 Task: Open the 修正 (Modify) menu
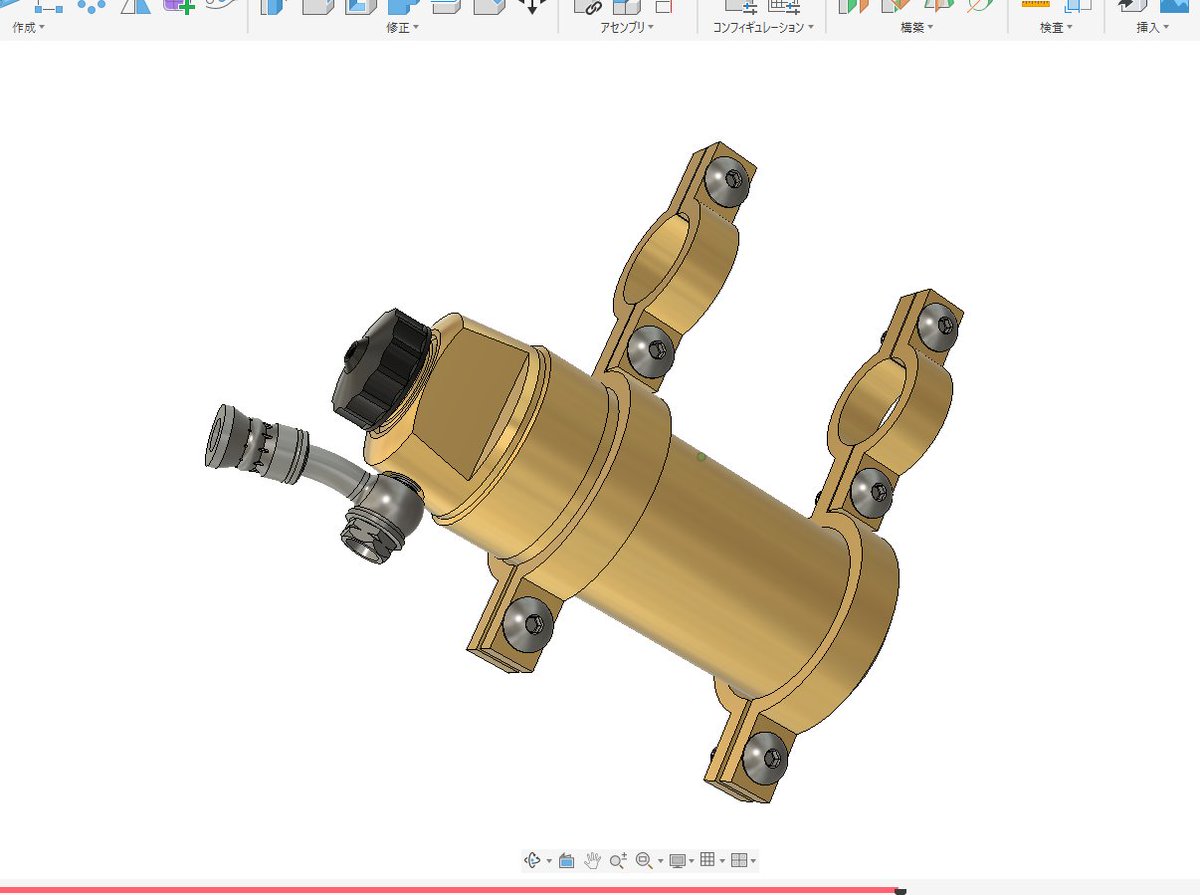point(403,27)
